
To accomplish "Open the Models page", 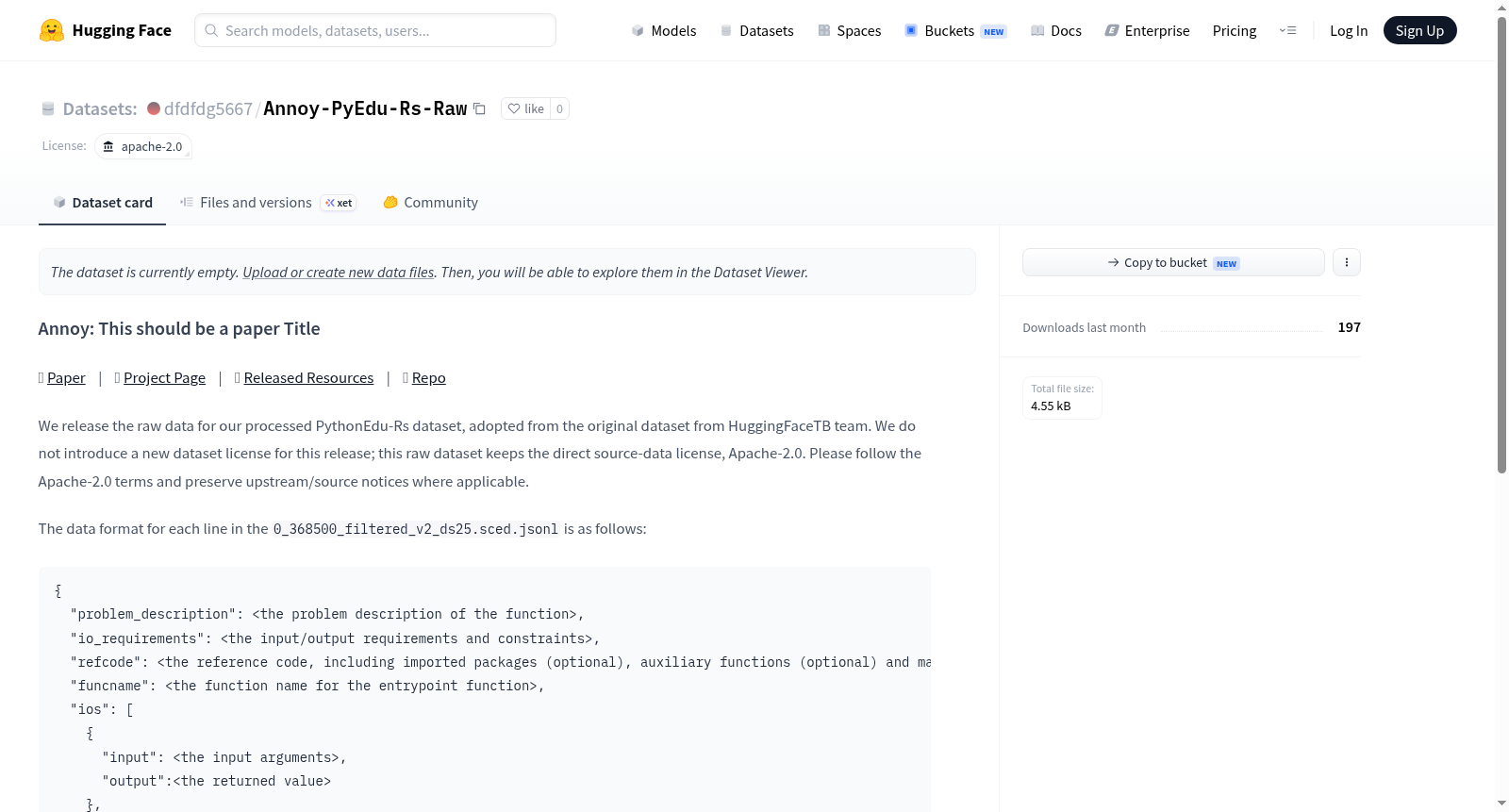I will (664, 30).
